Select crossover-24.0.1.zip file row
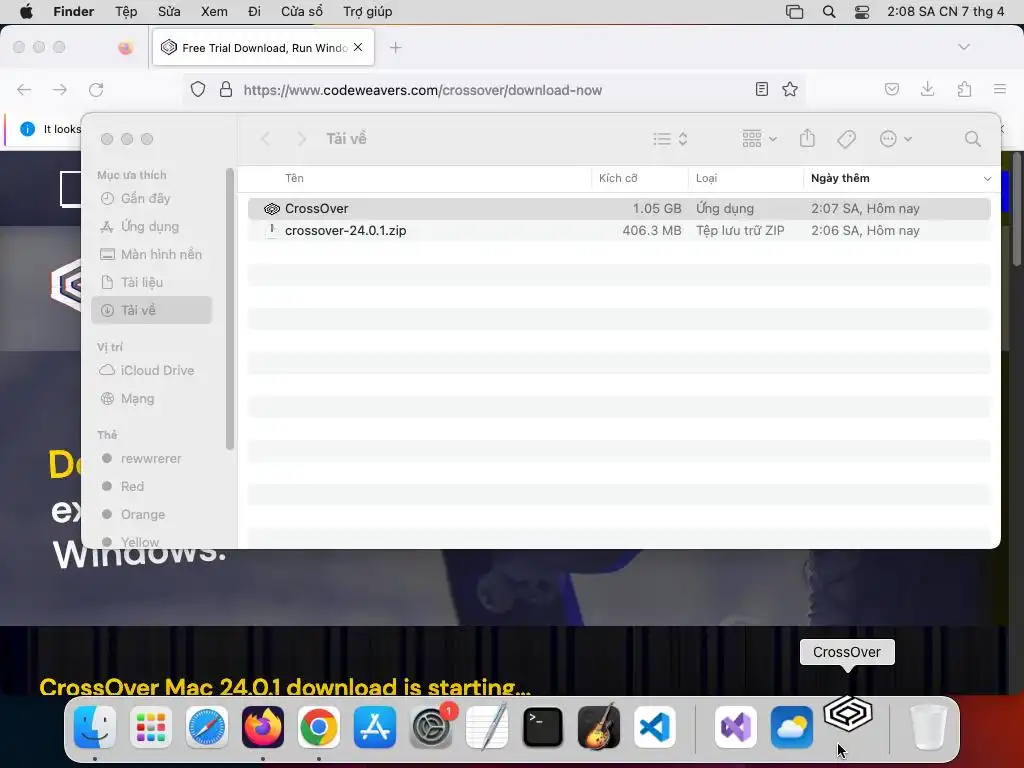 coord(619,231)
